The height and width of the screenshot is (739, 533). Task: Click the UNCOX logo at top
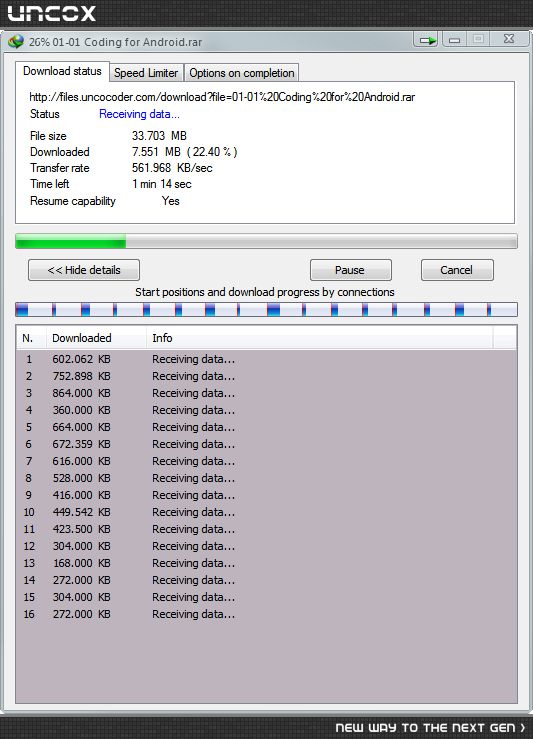click(x=51, y=13)
